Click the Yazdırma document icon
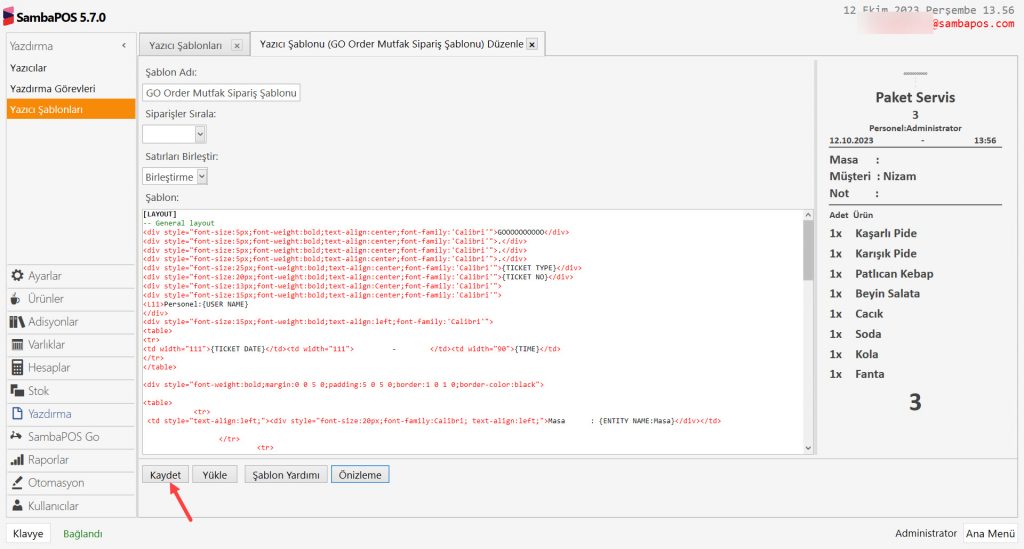Screen dimensions: 1024x549 (17, 413)
